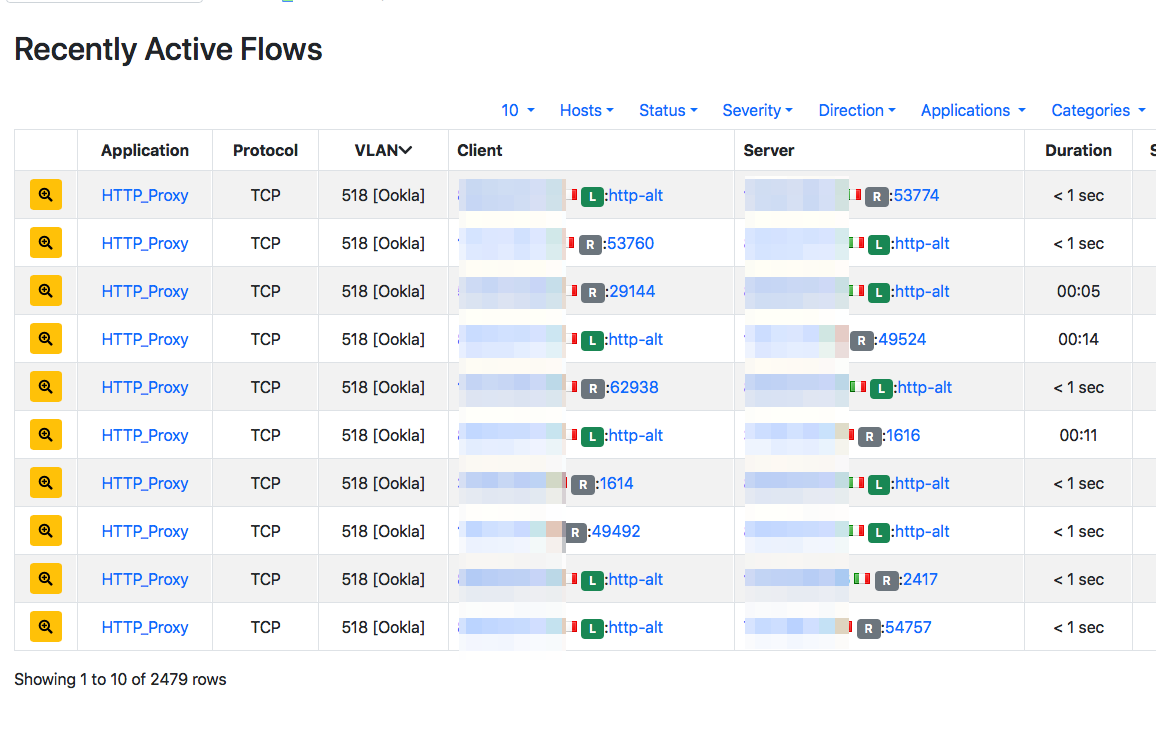Click server port link 54757

(908, 627)
